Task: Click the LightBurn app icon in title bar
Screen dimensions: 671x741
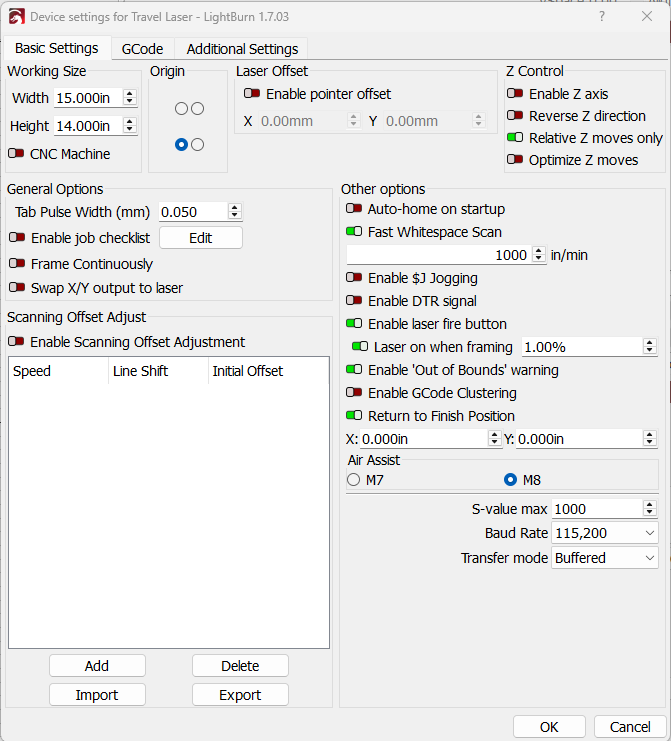Action: 17,17
